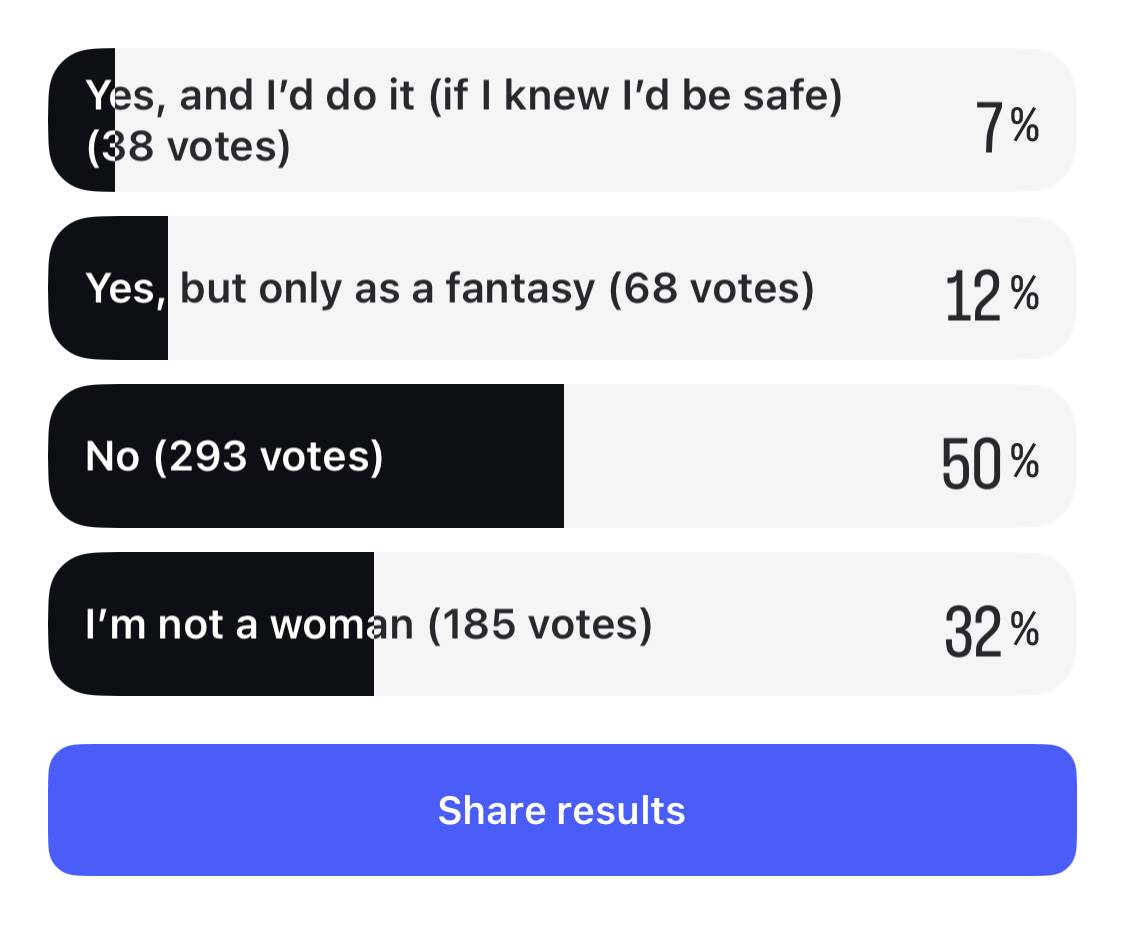The image size is (1125, 926).
Task: Click the 32% percentage label
Action: click(x=992, y=631)
